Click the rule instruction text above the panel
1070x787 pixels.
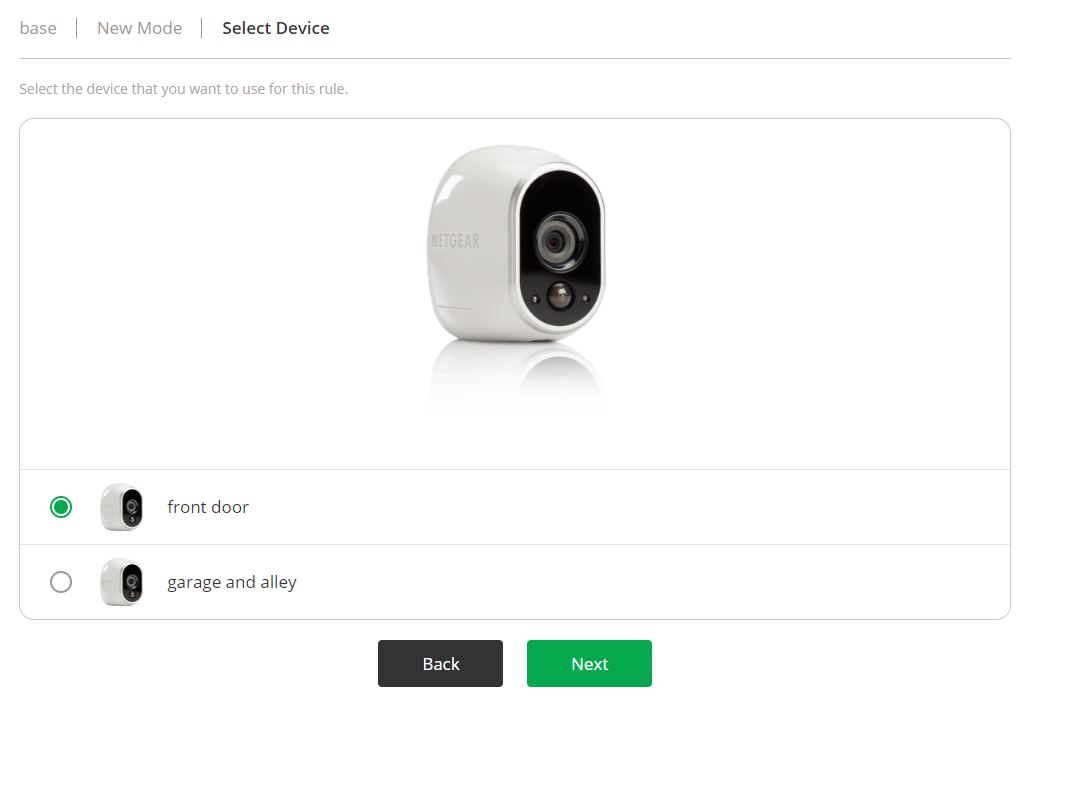pyautogui.click(x=183, y=88)
